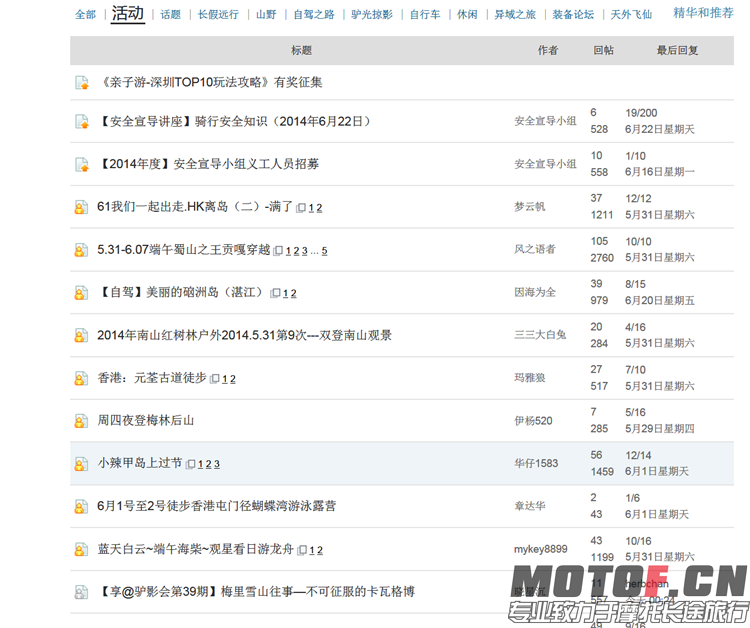Screen dimensions: 750x628
Task: Open 6月1号至2号徒步香港屯门径 thread
Action: pos(216,506)
